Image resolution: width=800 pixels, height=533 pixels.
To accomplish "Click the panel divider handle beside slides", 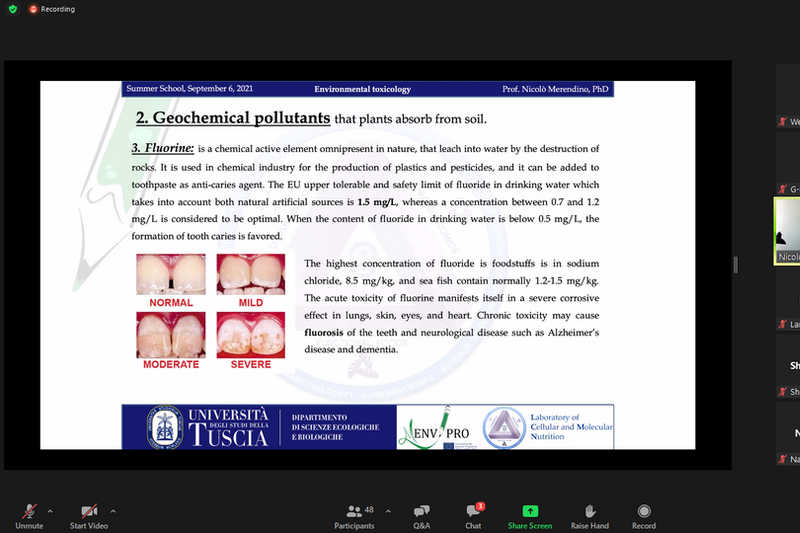I will tap(735, 265).
